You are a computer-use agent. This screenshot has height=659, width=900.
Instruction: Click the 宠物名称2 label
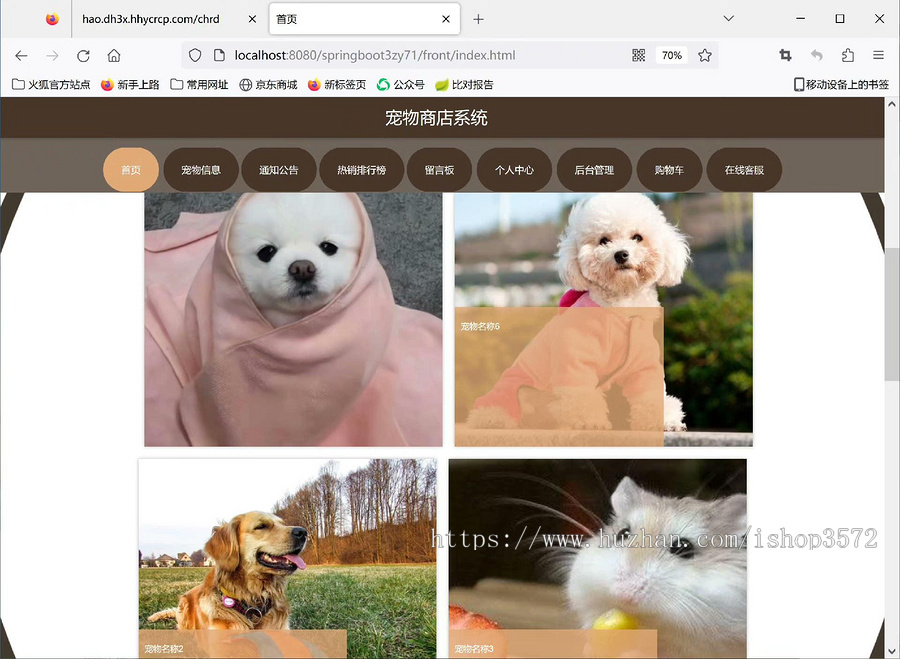pyautogui.click(x=164, y=649)
